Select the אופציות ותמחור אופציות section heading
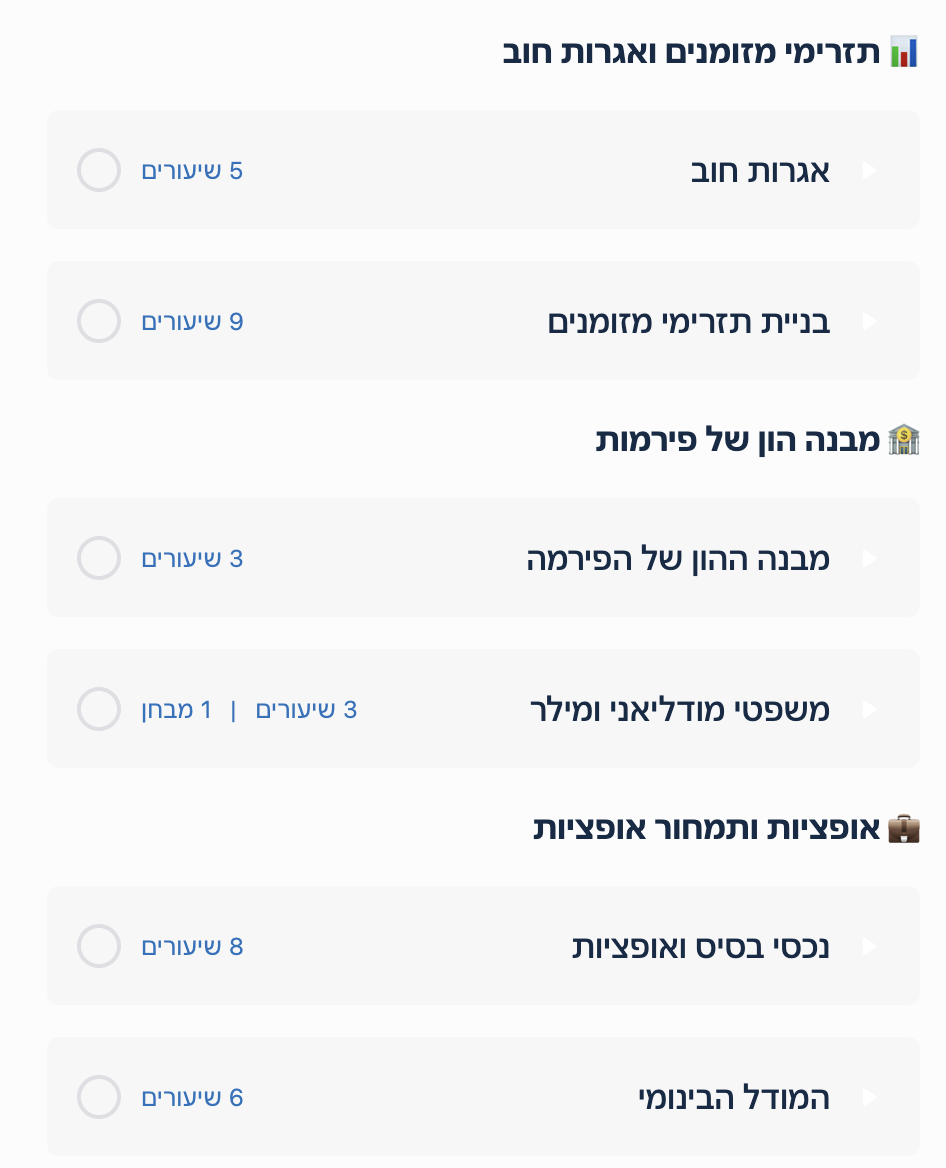Image resolution: width=946 pixels, height=1168 pixels. (706, 829)
